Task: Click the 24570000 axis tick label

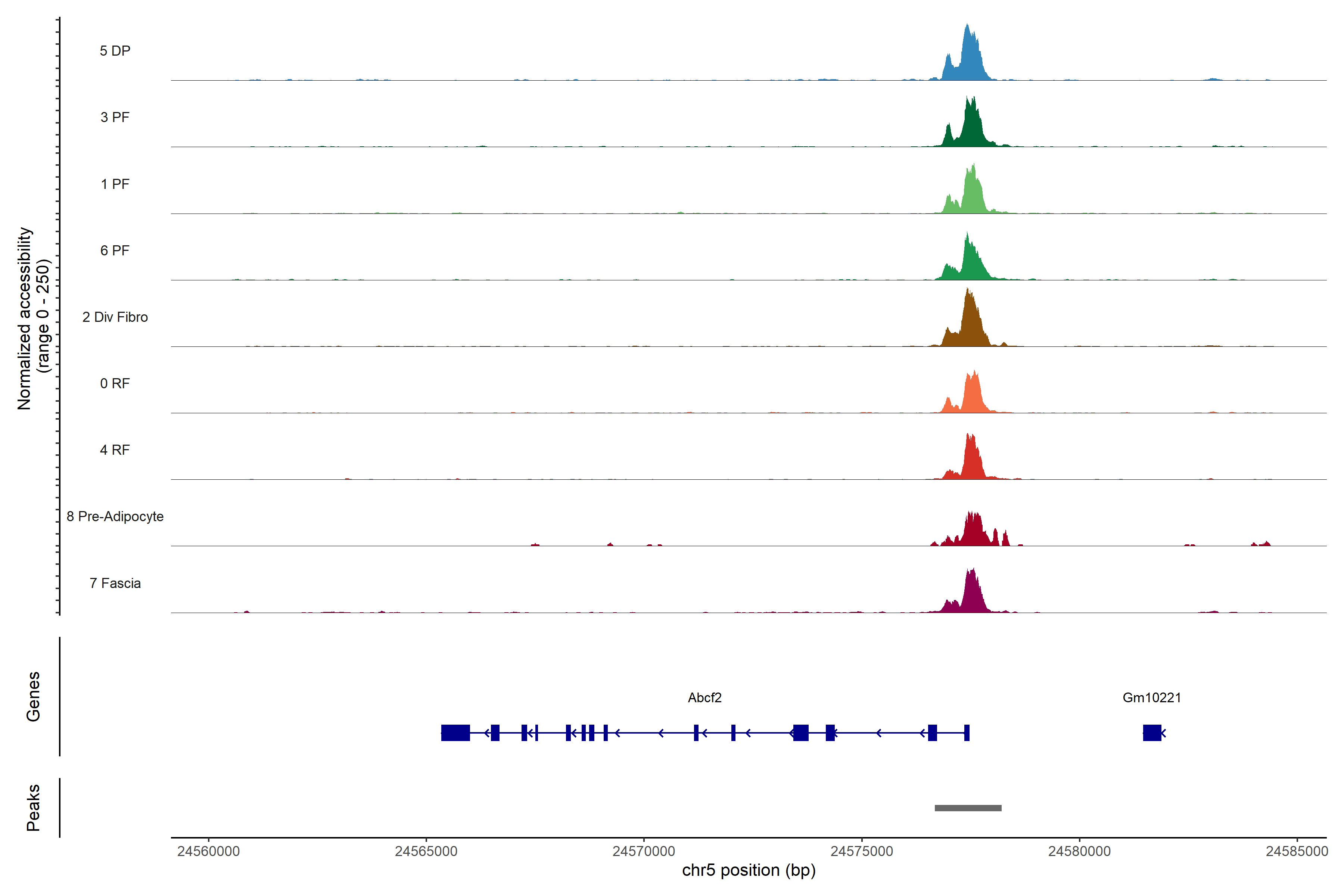Action: click(x=643, y=852)
